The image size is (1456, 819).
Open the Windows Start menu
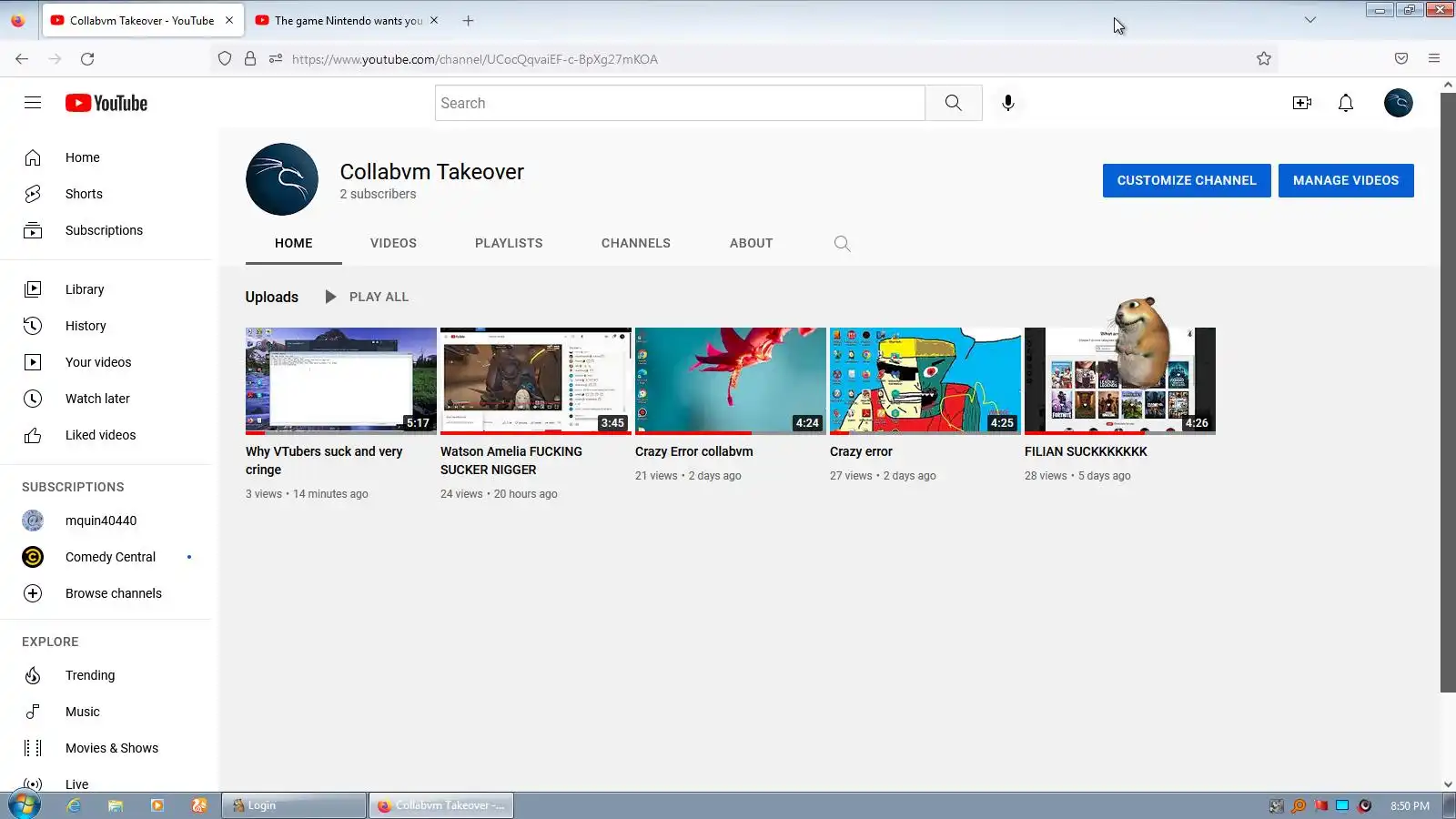point(25,805)
